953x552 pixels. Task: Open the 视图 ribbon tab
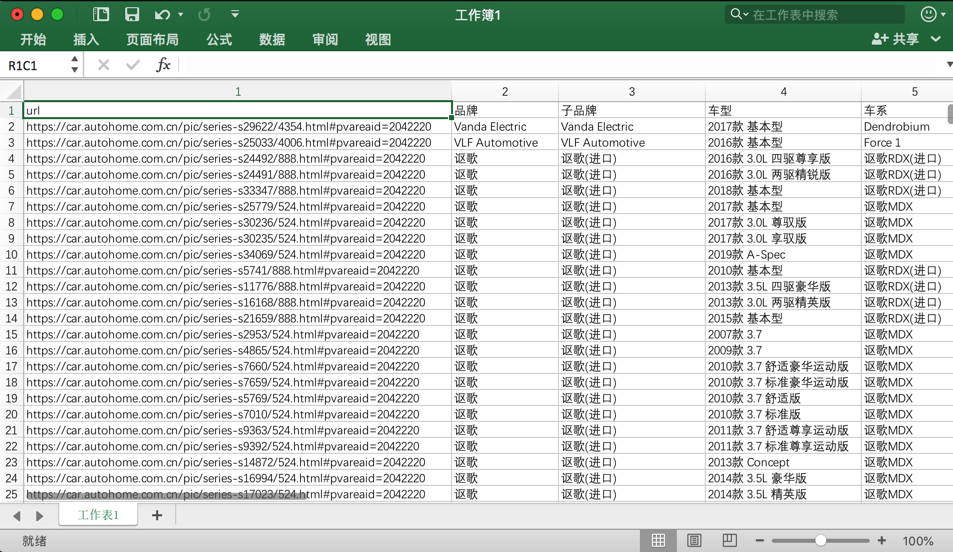click(x=377, y=40)
